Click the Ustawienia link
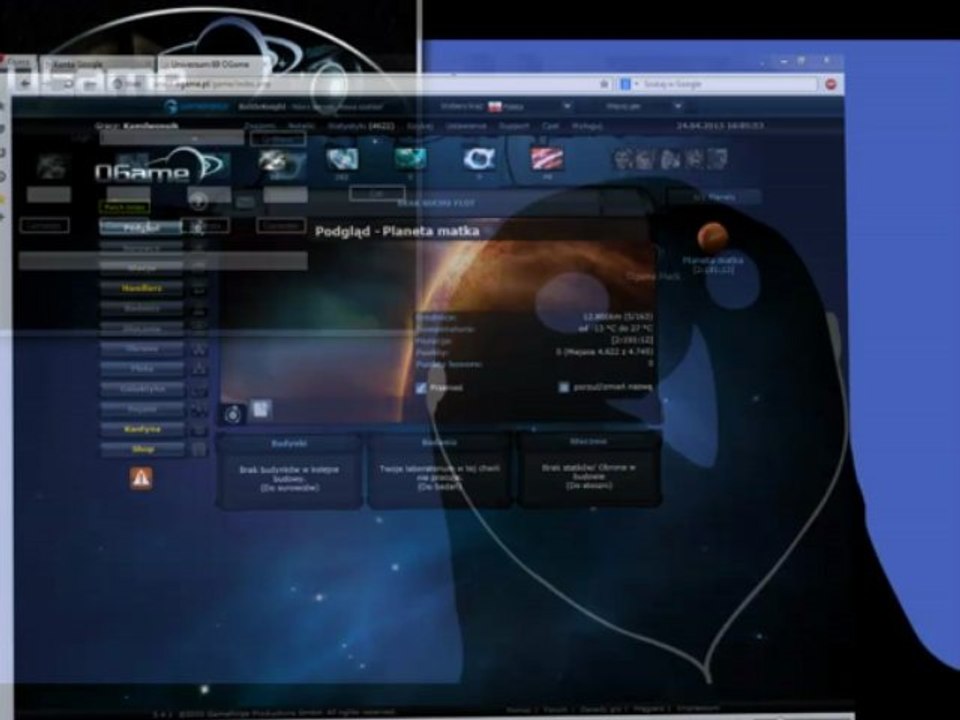The image size is (960, 720). click(x=466, y=126)
